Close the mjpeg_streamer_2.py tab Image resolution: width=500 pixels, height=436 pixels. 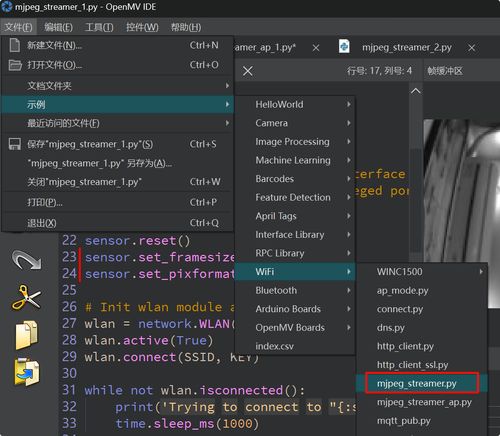tap(471, 48)
